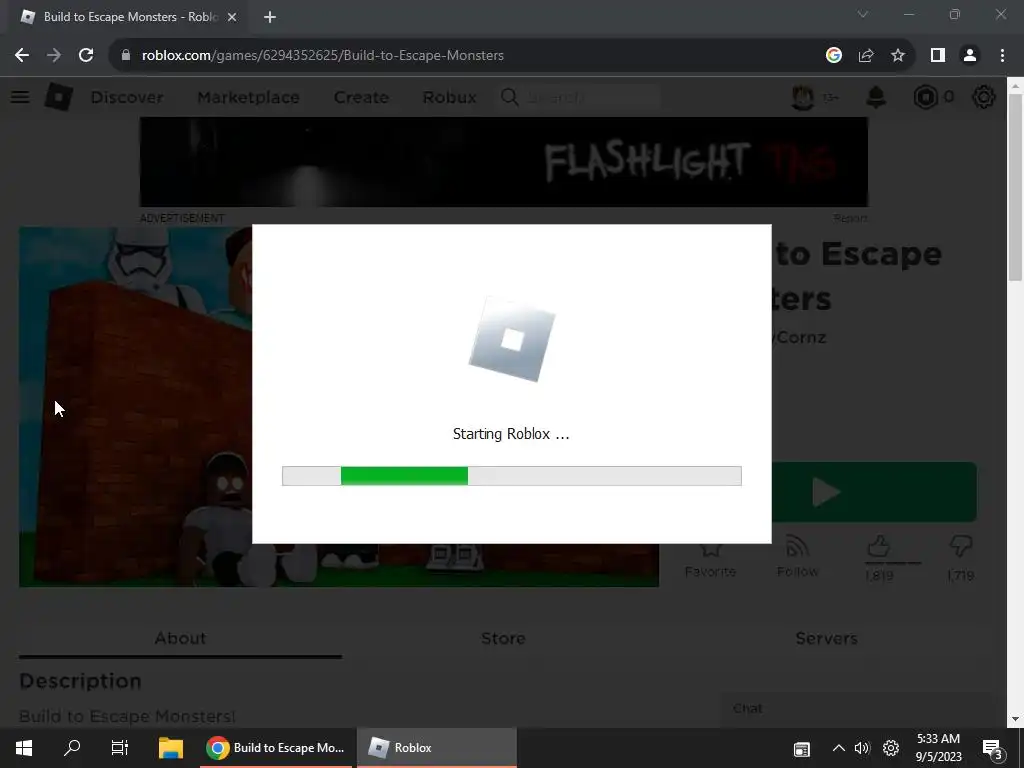Click the Robux balance icon
The width and height of the screenshot is (1024, 768).
pos(925,97)
